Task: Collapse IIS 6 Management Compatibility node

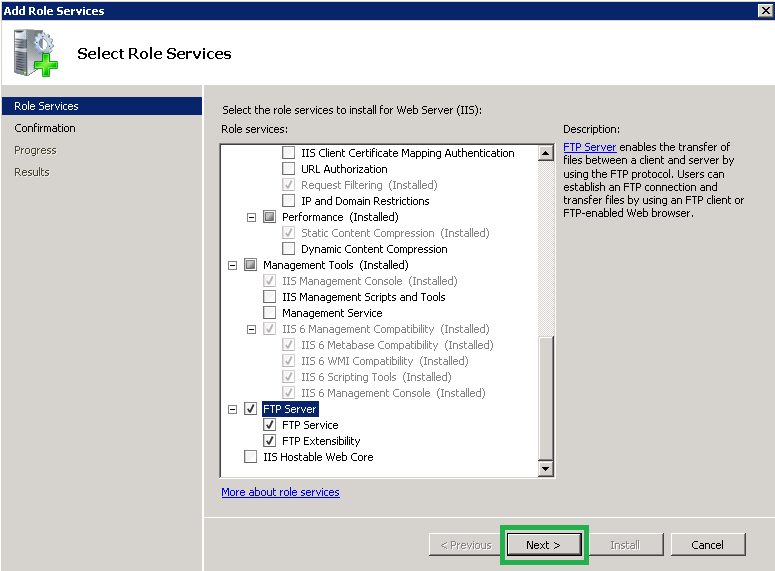Action: (x=251, y=329)
